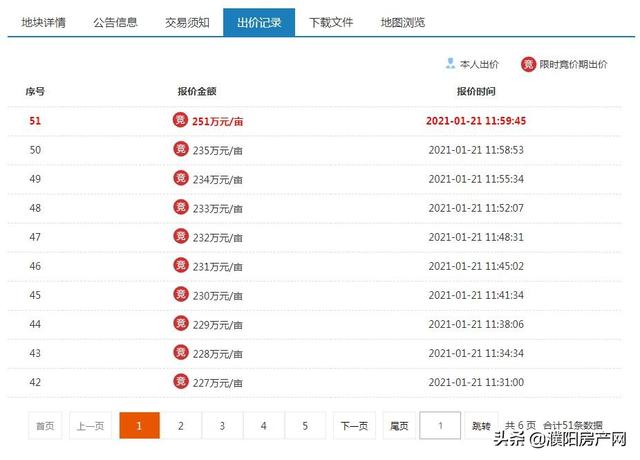Click serial number 51 in red
640x460 pixels.
click(x=35, y=121)
